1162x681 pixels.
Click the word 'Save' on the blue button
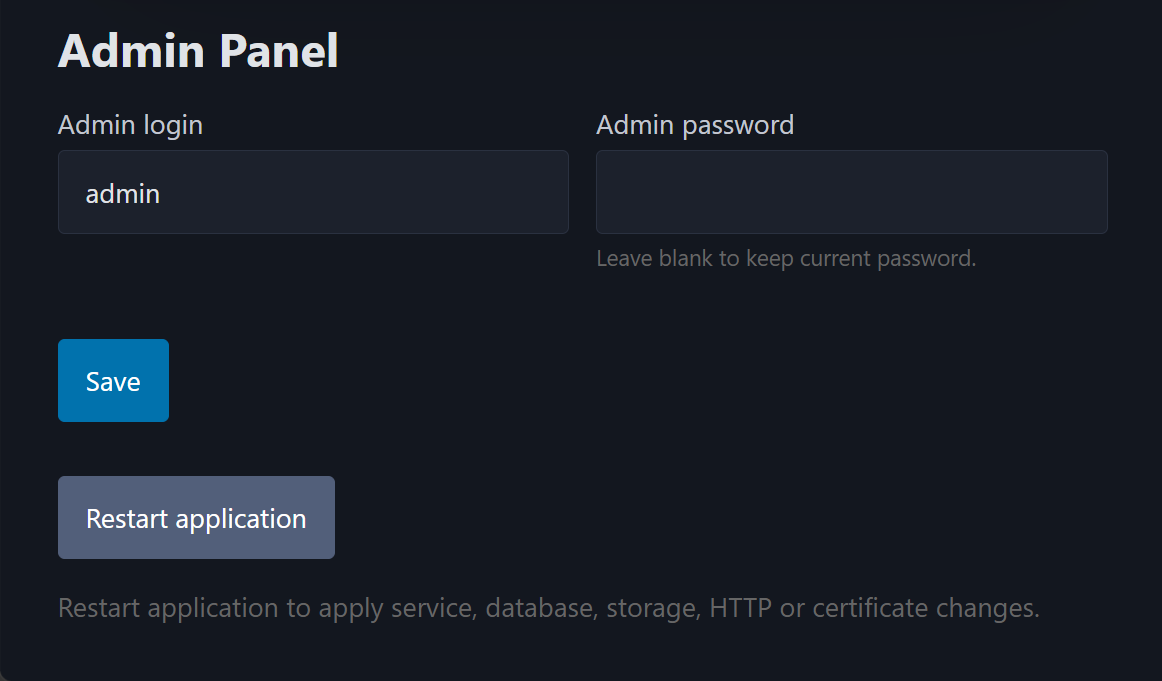[113, 382]
